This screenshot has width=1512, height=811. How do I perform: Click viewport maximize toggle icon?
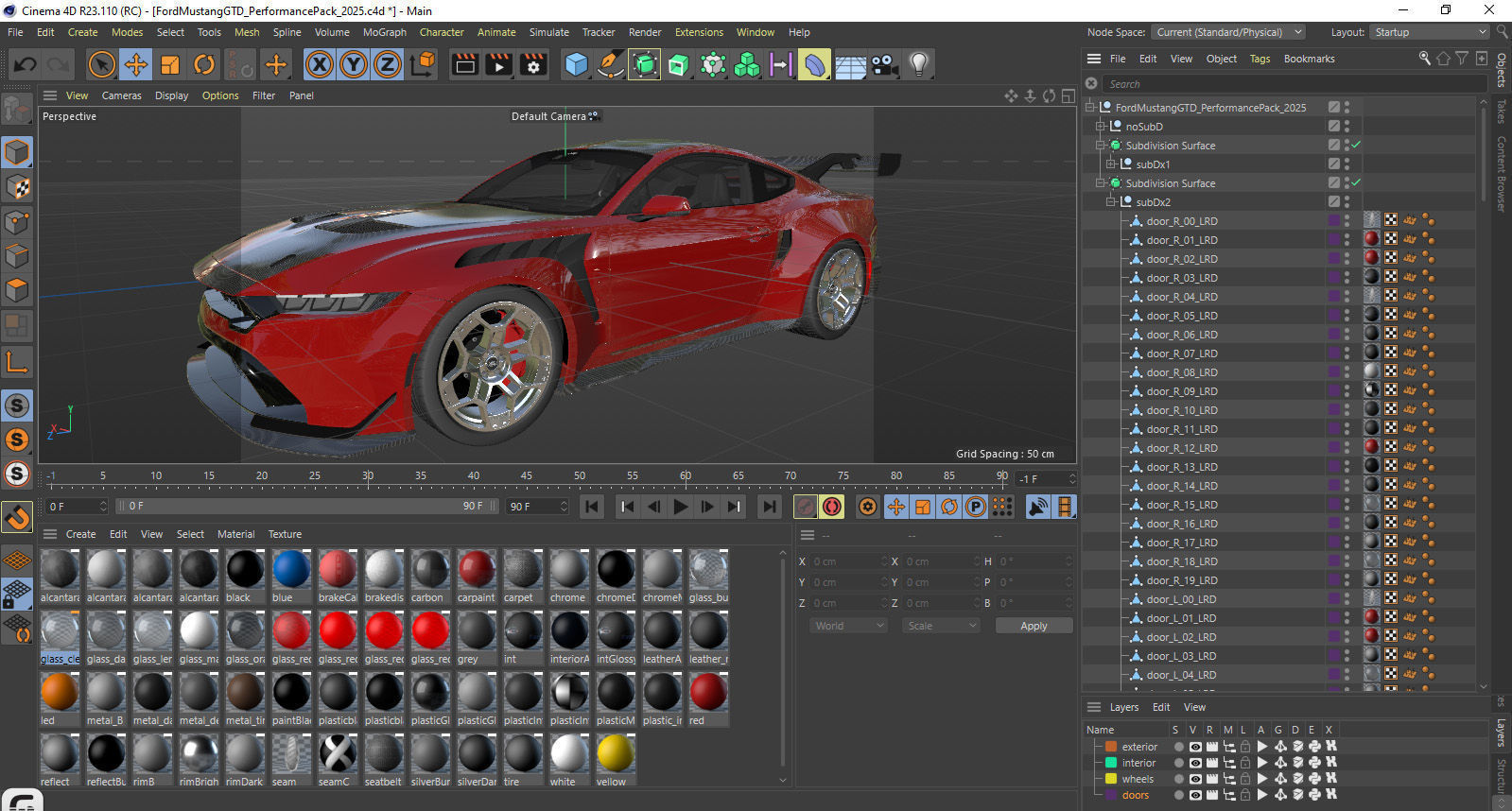(x=1068, y=95)
